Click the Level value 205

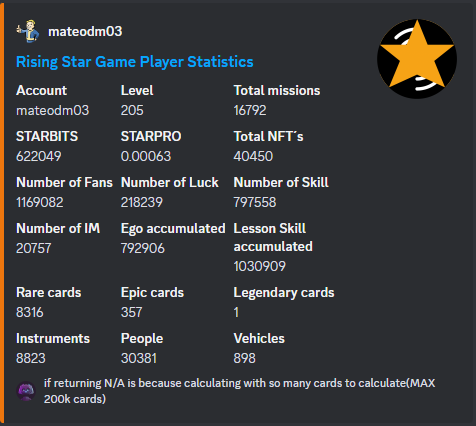tap(132, 111)
